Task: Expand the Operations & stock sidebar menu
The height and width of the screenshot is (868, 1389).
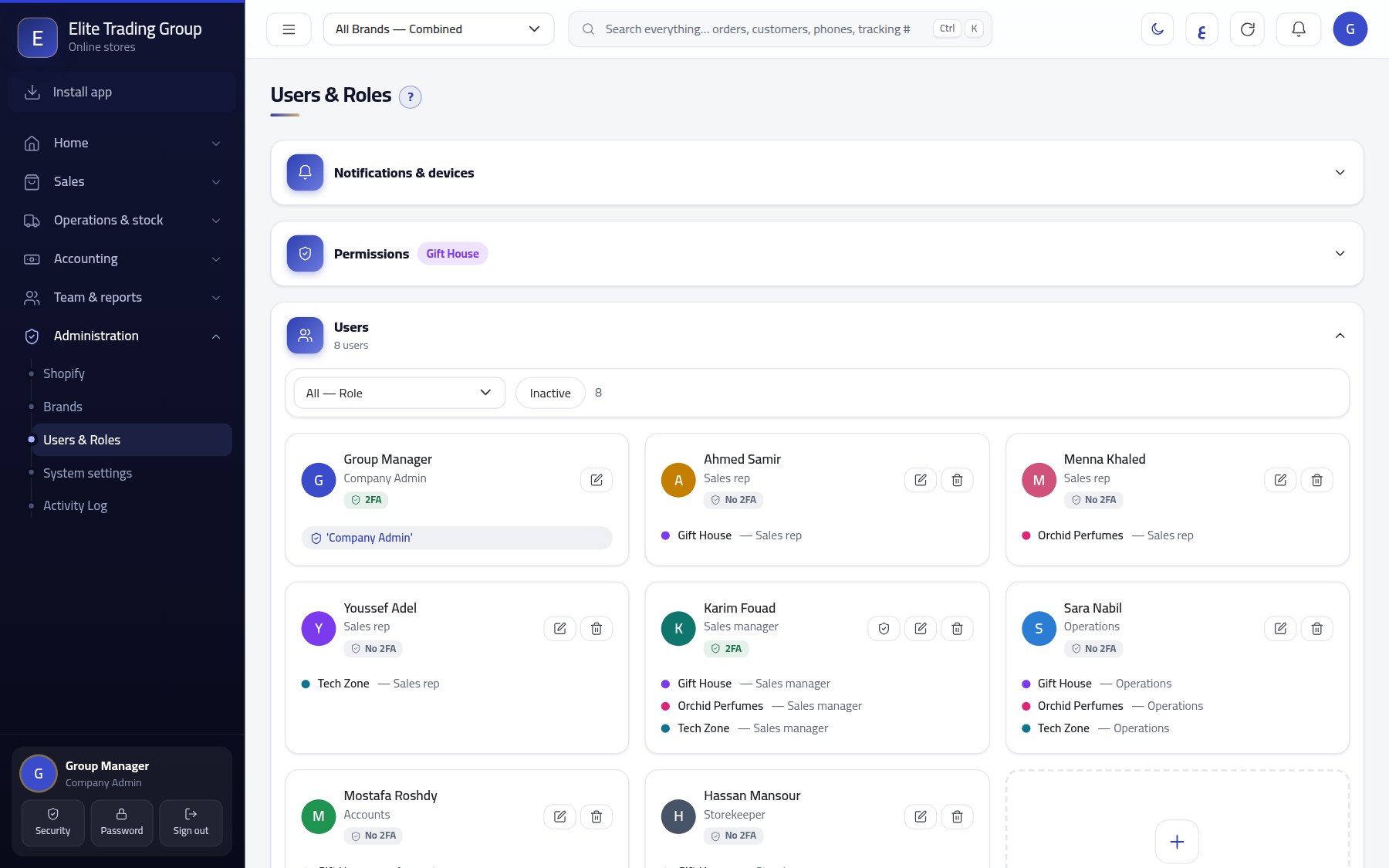Action: pos(122,221)
